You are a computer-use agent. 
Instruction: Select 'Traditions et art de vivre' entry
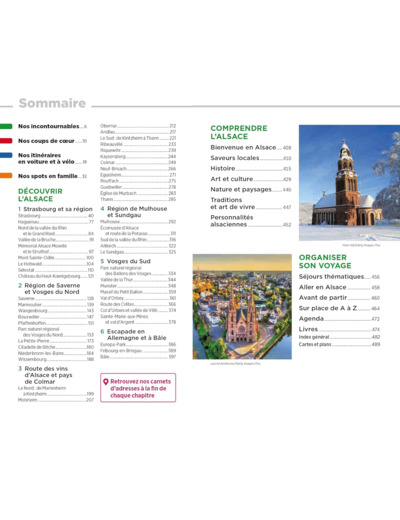251,203
